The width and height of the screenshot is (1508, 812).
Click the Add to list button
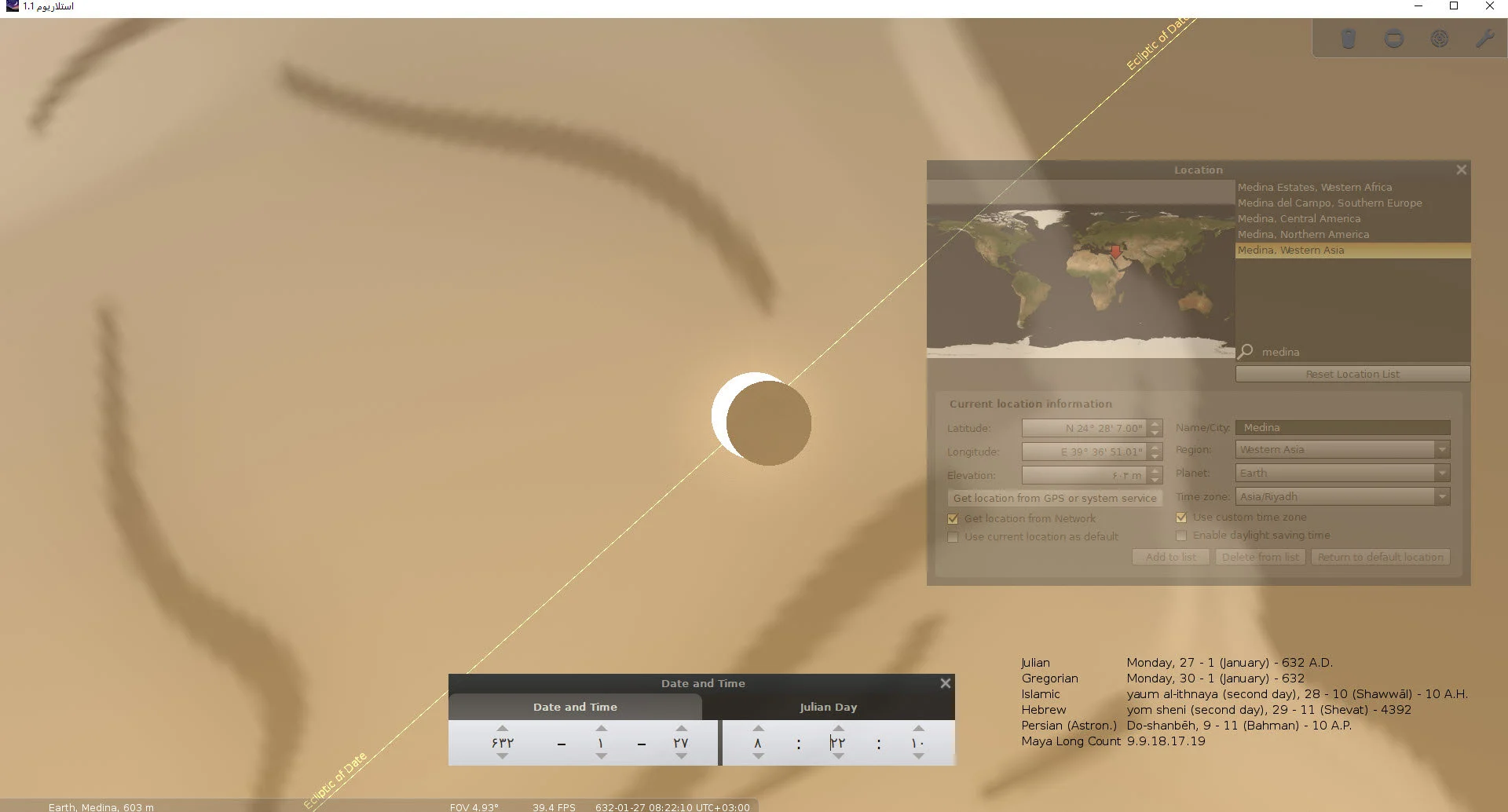[1171, 558]
